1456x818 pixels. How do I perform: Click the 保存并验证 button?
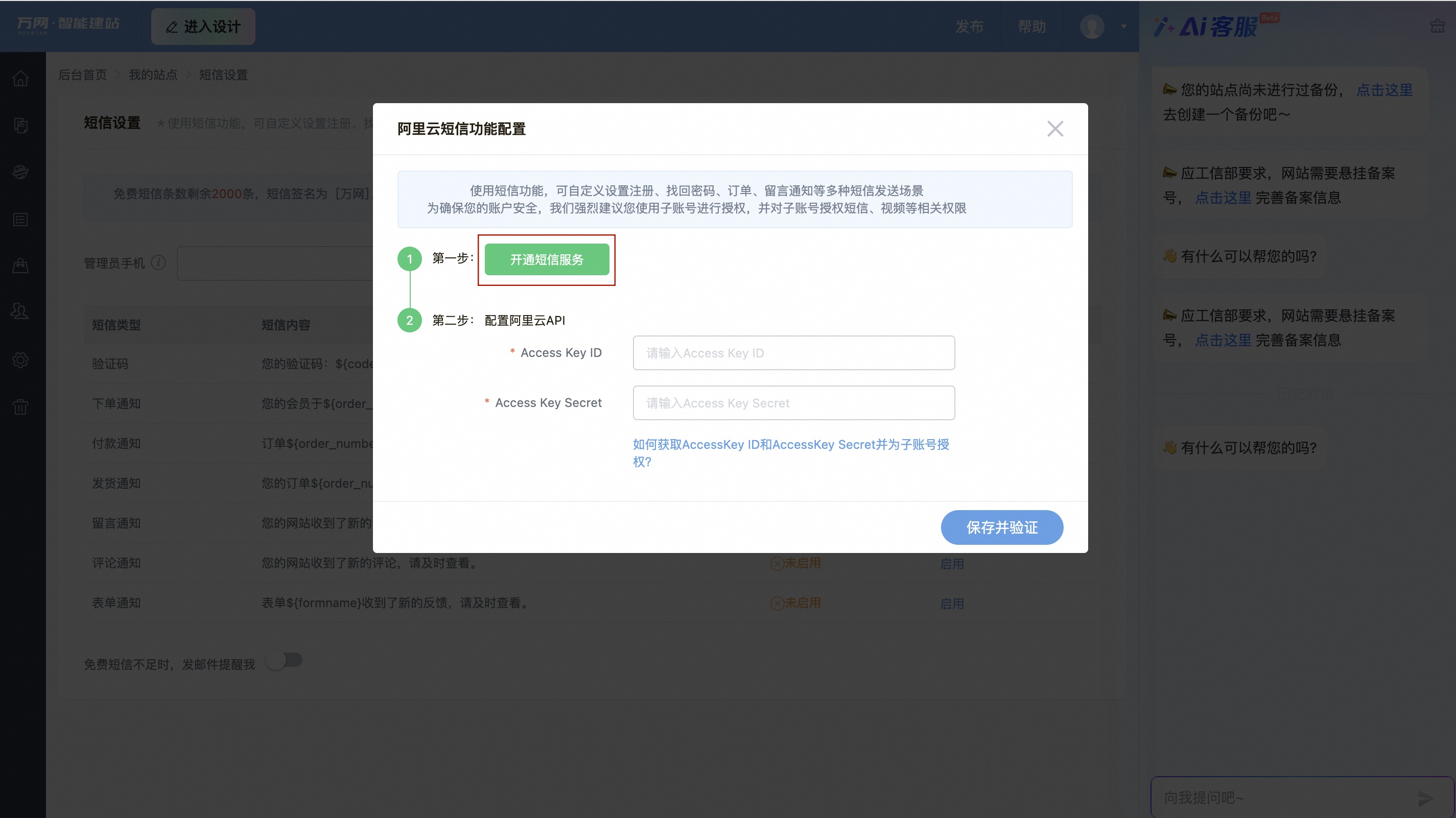point(1001,527)
